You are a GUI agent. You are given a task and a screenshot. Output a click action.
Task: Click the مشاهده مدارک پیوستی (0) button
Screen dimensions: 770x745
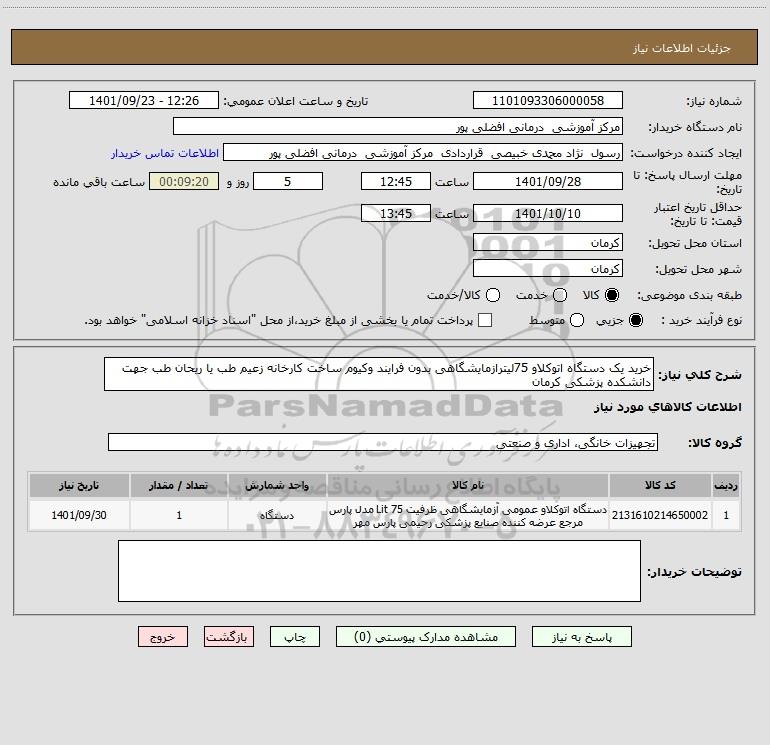(x=426, y=636)
